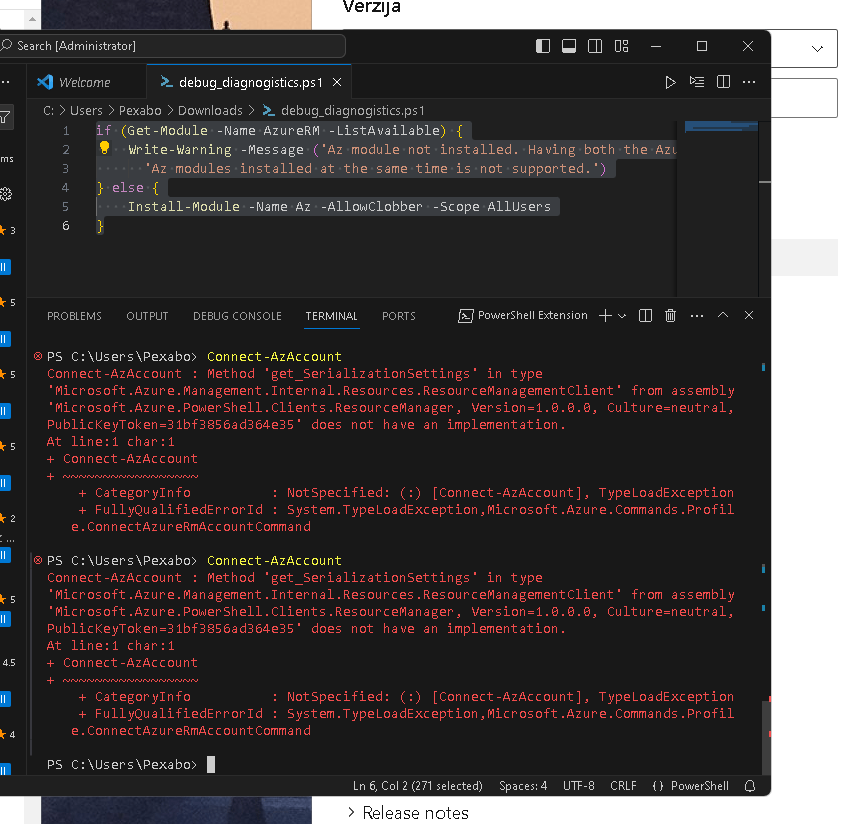
Task: Click the Run Selection icon in editor toolbar
Action: coord(697,82)
